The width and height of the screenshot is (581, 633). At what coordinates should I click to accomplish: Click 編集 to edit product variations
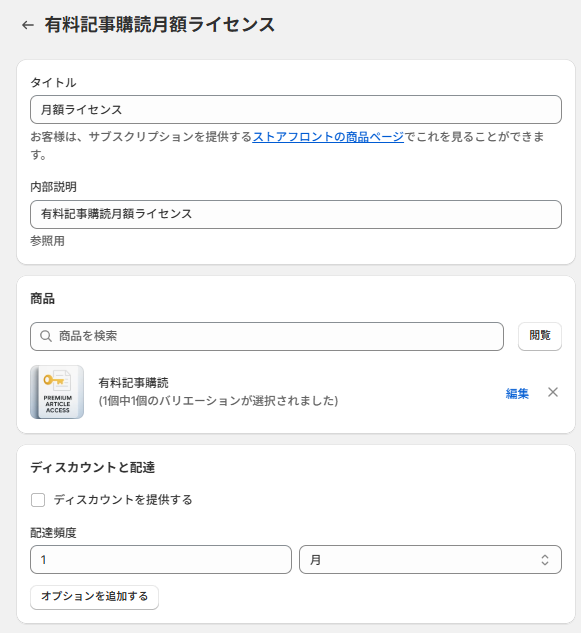(517, 393)
